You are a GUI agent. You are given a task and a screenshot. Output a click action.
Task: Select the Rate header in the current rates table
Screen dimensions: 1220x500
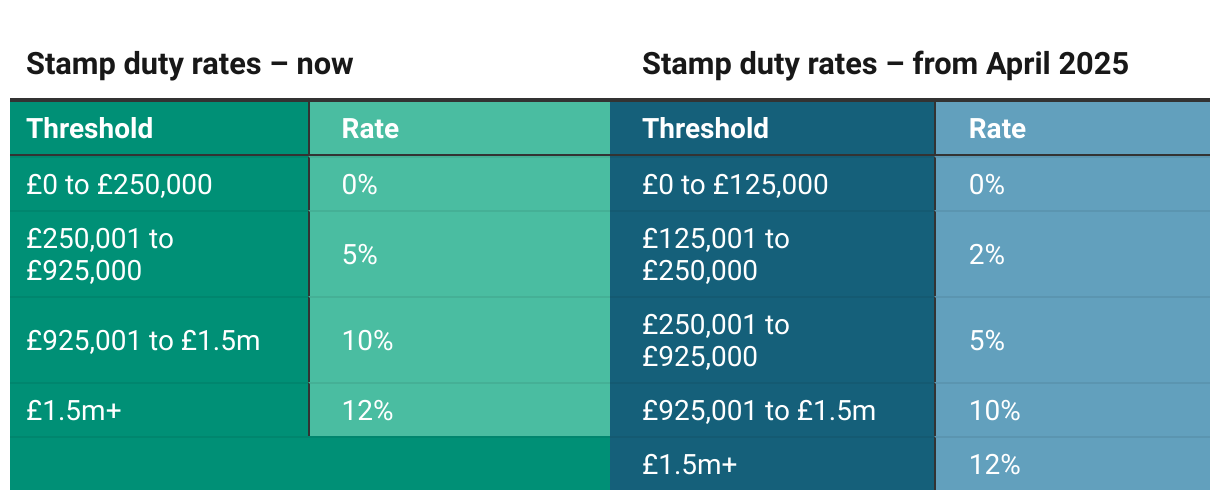[x=370, y=128]
